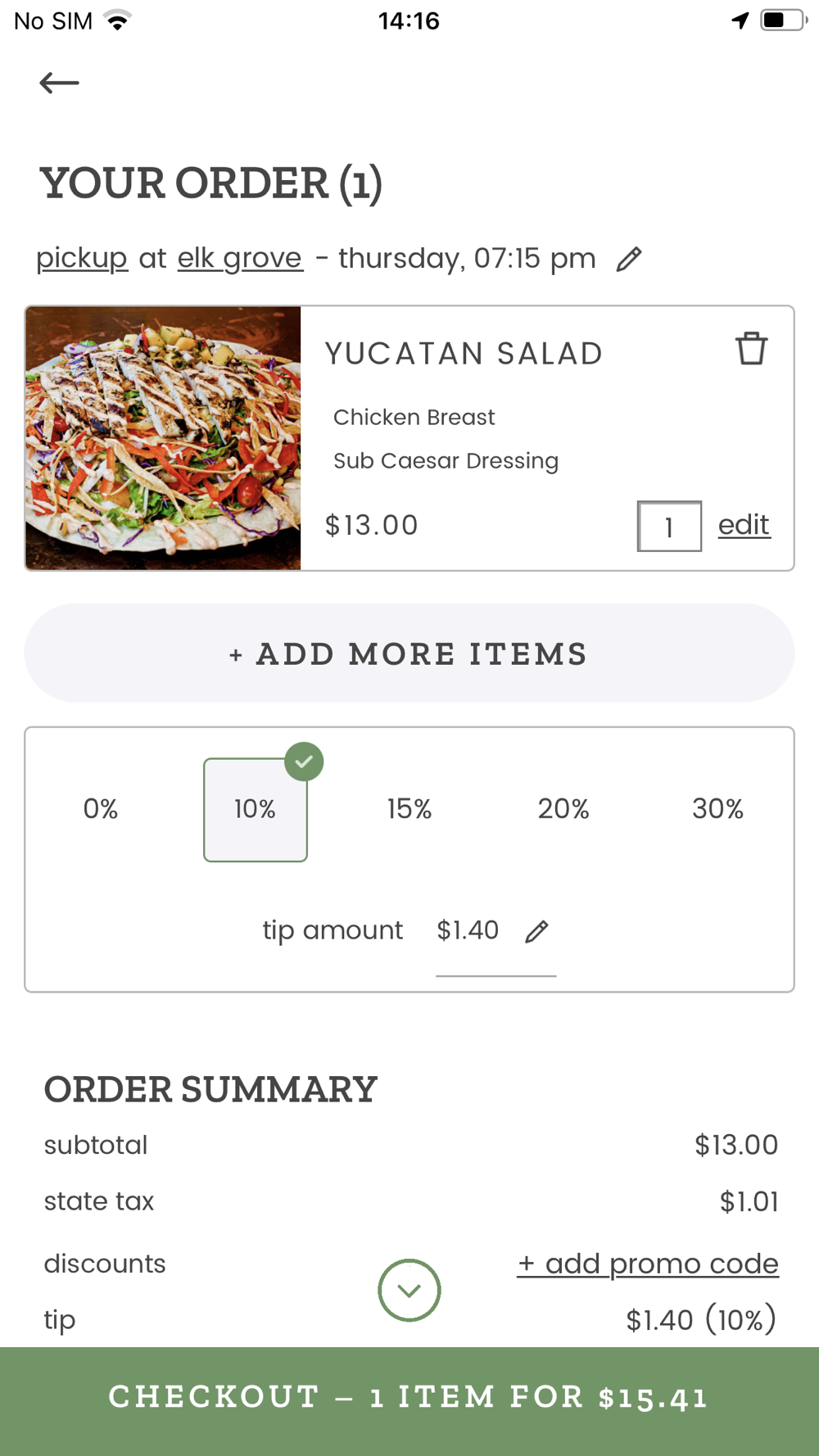Change the elk grove location

pyautogui.click(x=240, y=258)
